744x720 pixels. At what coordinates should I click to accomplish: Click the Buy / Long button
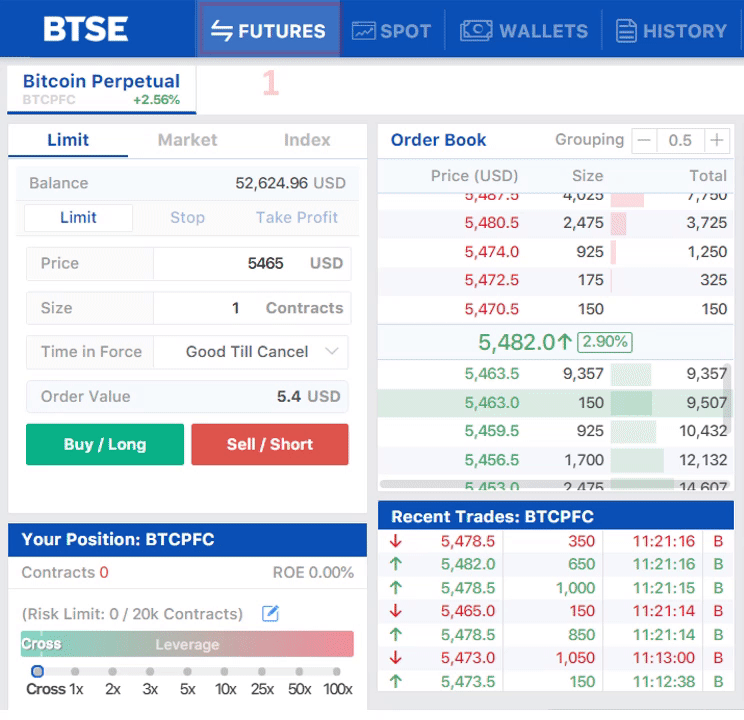coord(105,444)
